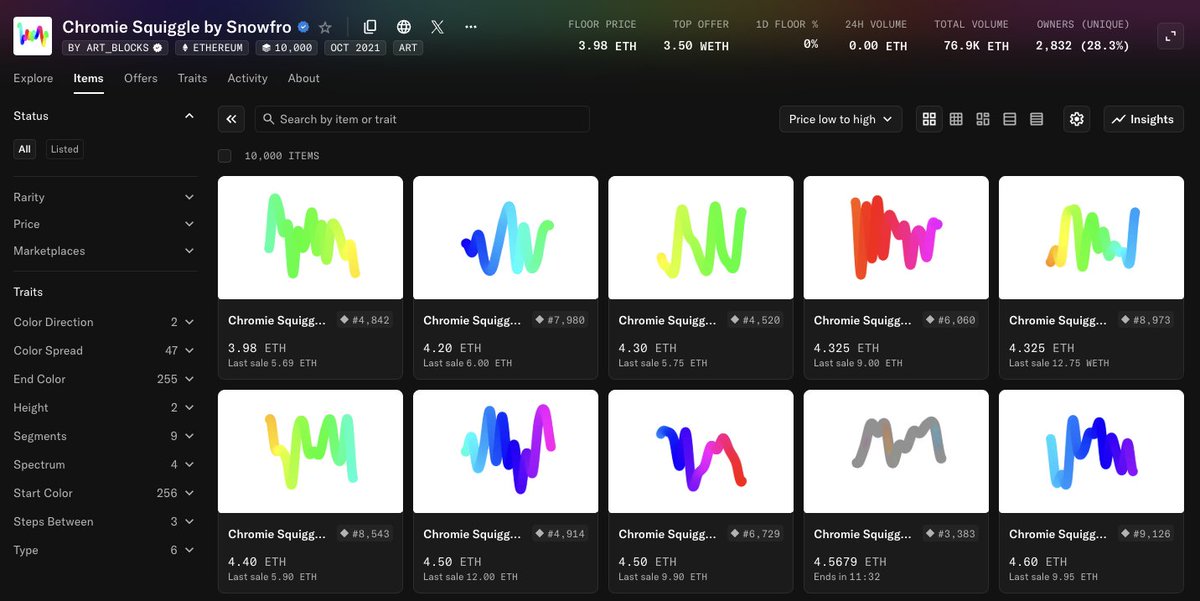Viewport: 1200px width, 601px height.
Task: Go to the Explore tab
Action: click(x=33, y=78)
